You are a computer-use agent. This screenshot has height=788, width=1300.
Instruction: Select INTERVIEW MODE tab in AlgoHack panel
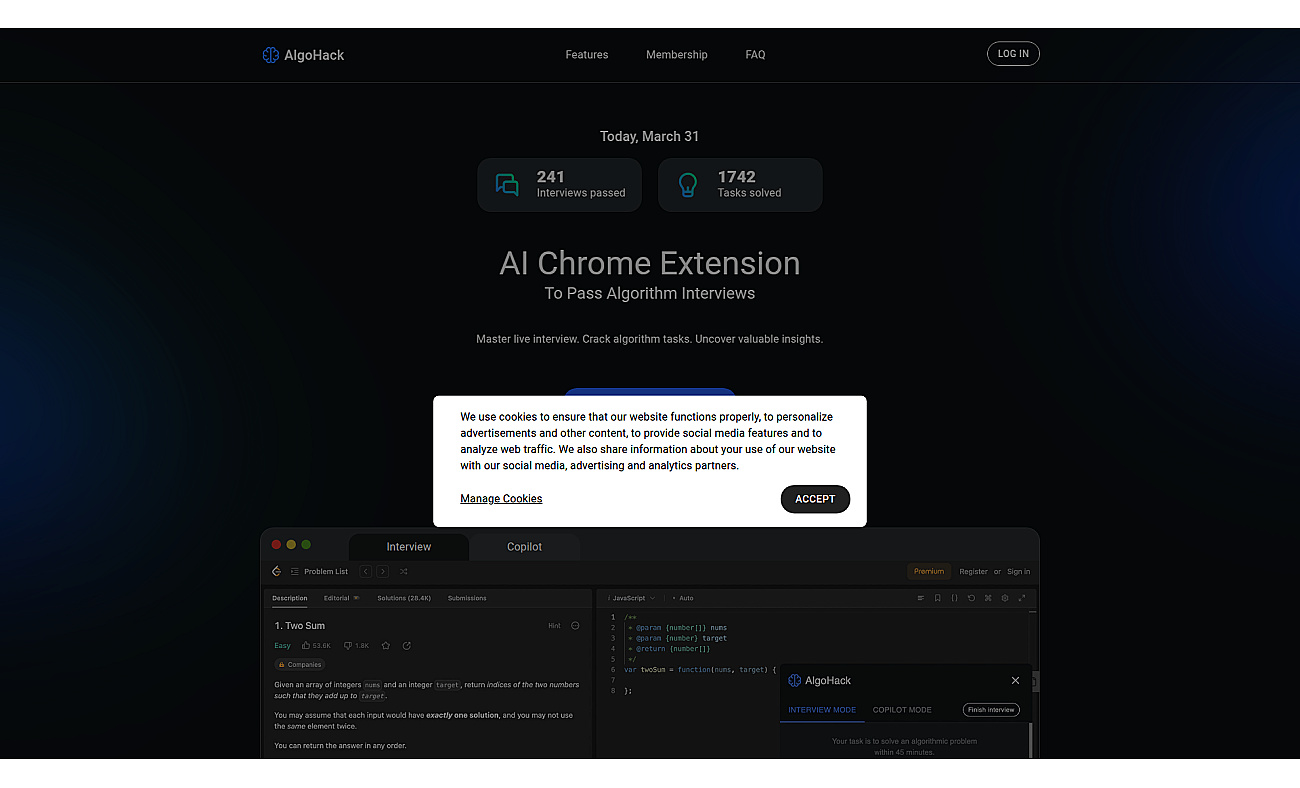[822, 710]
